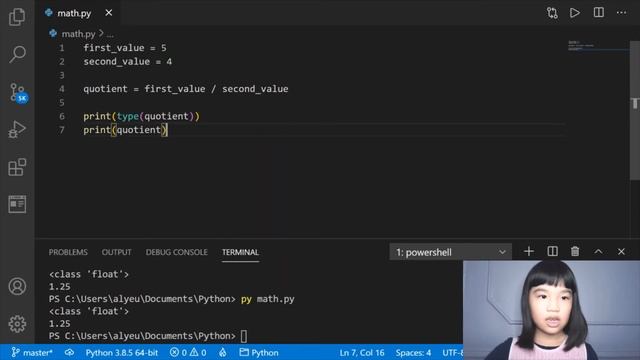The image size is (640, 360).
Task: Maximize panel size with up chevron
Action: coord(598,251)
